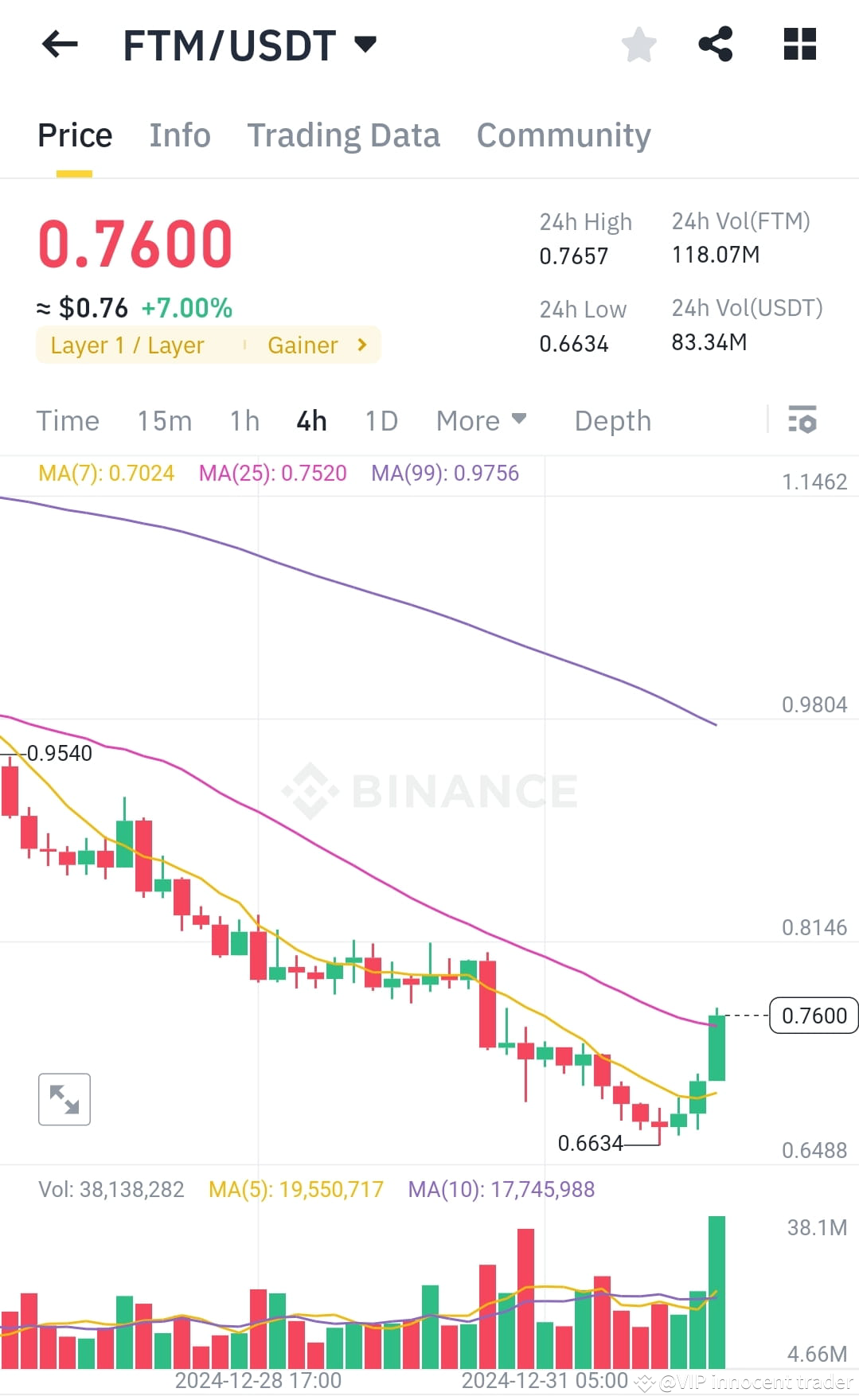Image resolution: width=859 pixels, height=1400 pixels.
Task: Open the trading layout grid icon
Action: pyautogui.click(x=798, y=45)
